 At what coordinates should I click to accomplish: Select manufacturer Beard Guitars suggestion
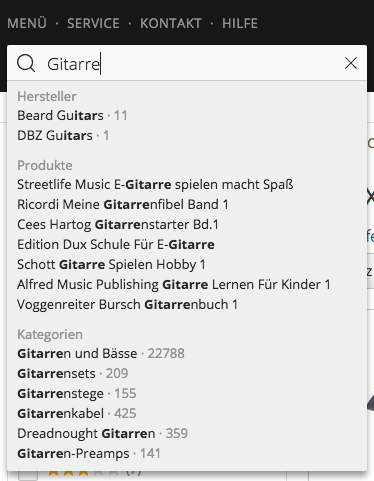(x=72, y=115)
